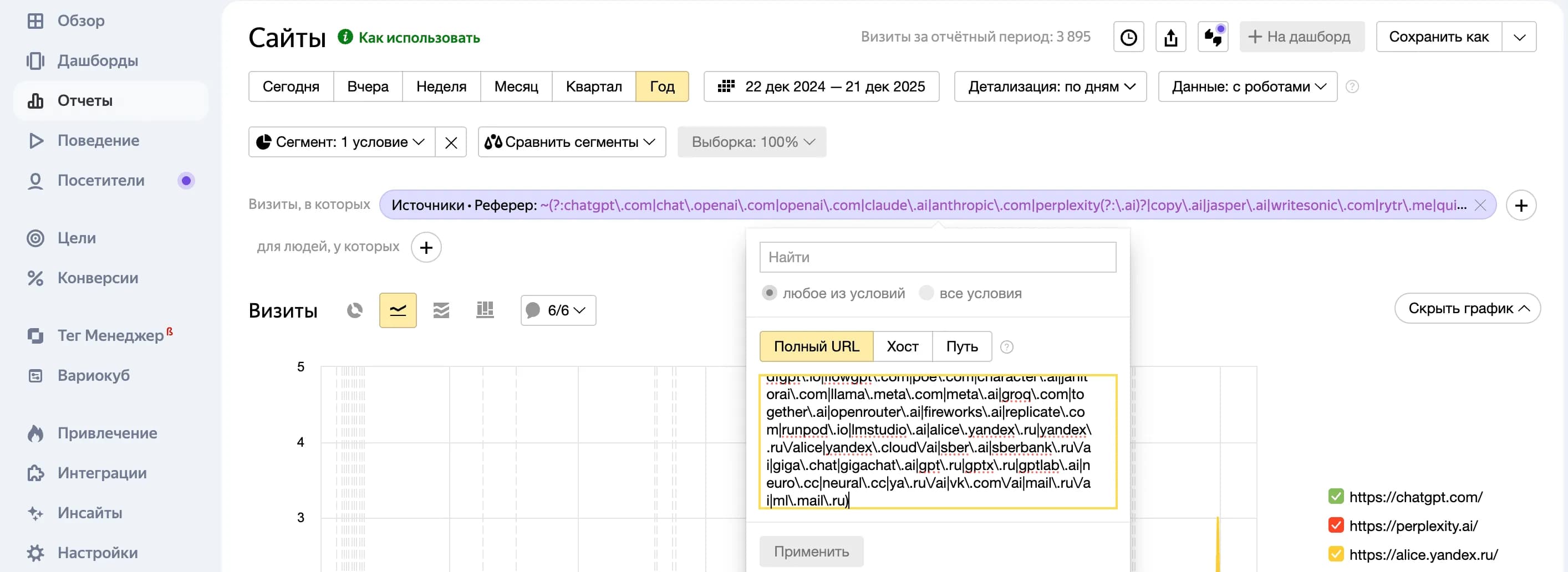The width and height of the screenshot is (1568, 572).
Task: Open Выборка: 100% dropdown
Action: [x=752, y=142]
